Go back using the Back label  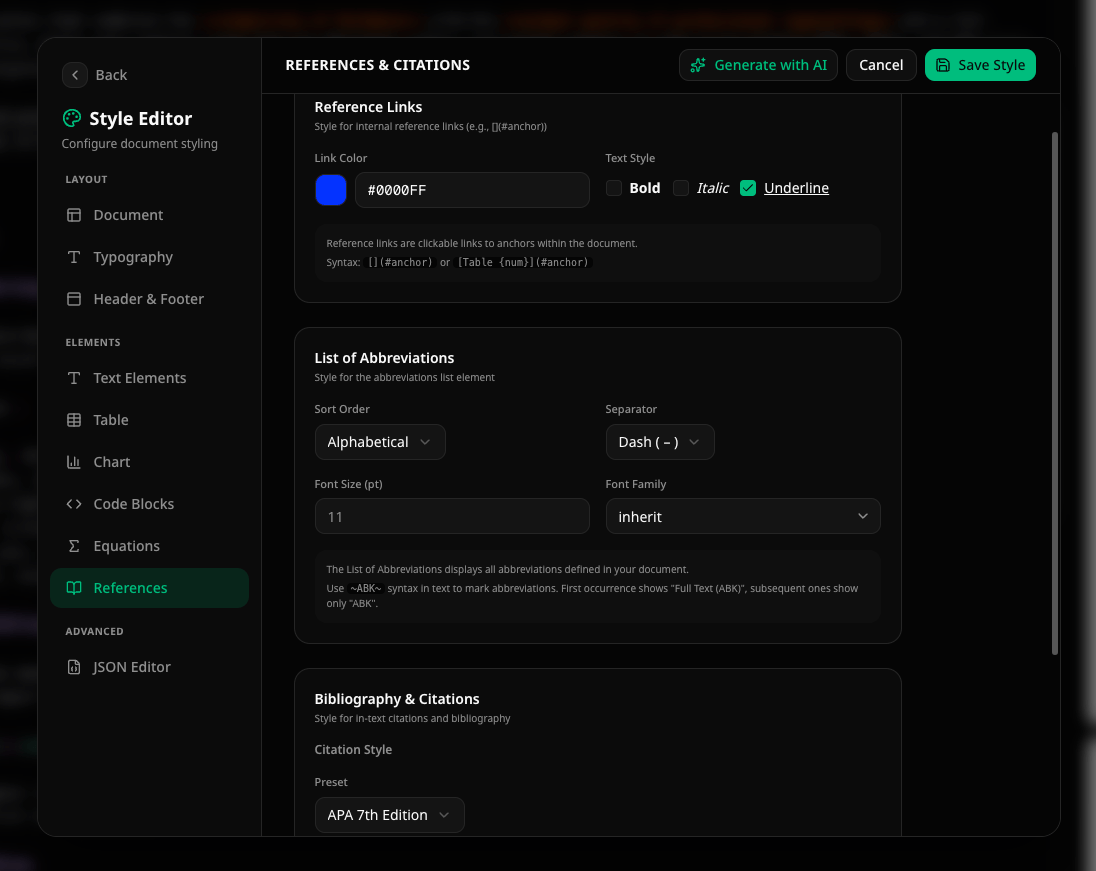(x=111, y=75)
